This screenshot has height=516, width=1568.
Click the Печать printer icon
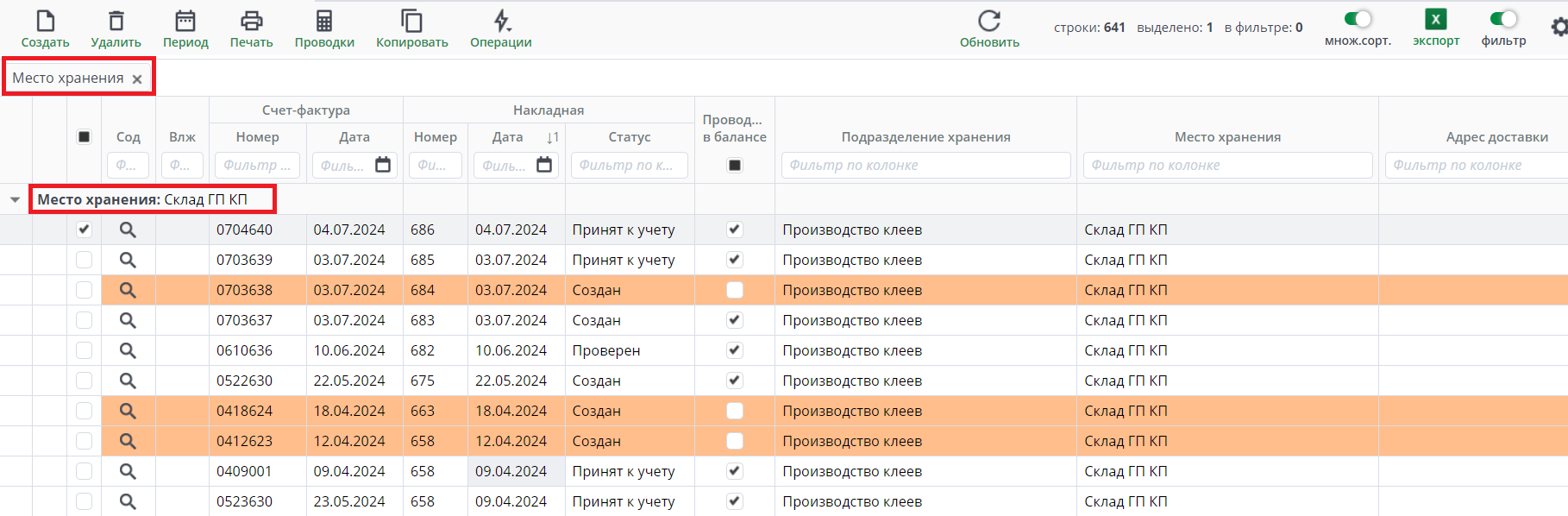click(251, 21)
